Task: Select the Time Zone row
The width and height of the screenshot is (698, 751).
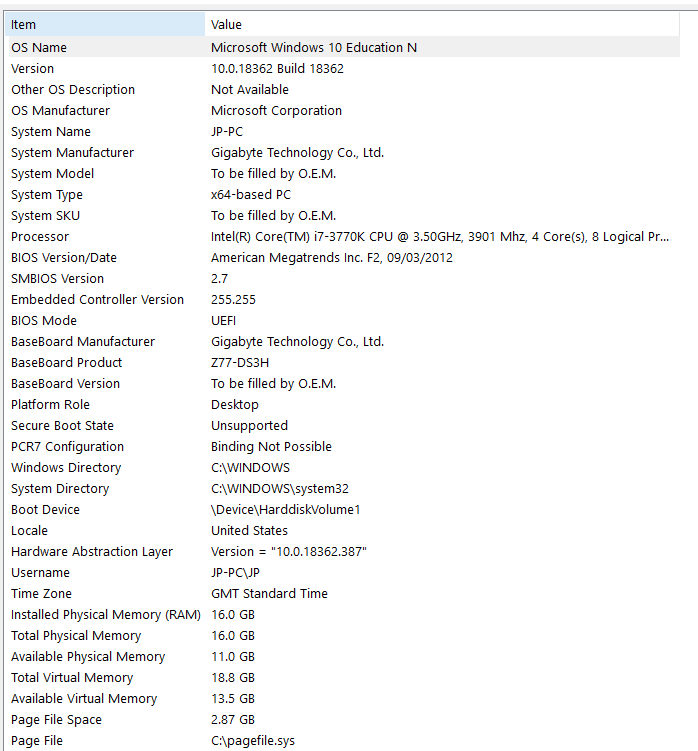Action: [x=41, y=594]
